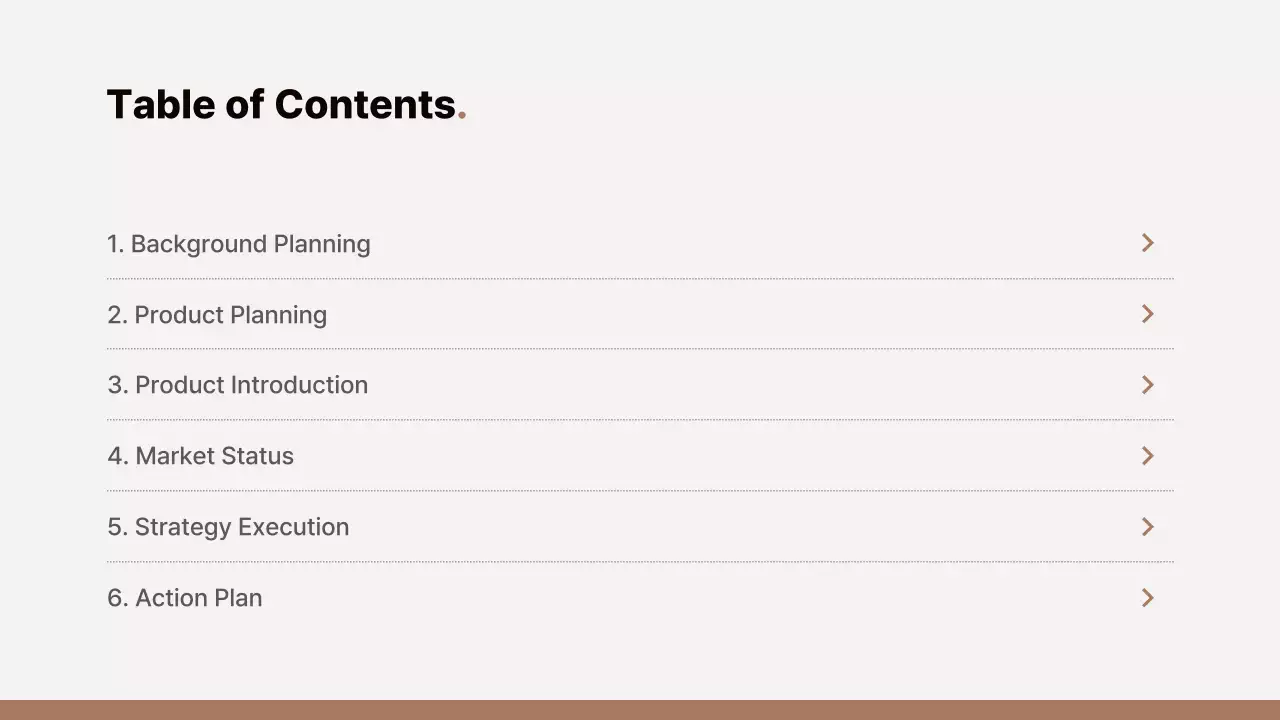Click the Market Status arrow icon
The height and width of the screenshot is (720, 1280).
coord(1147,456)
